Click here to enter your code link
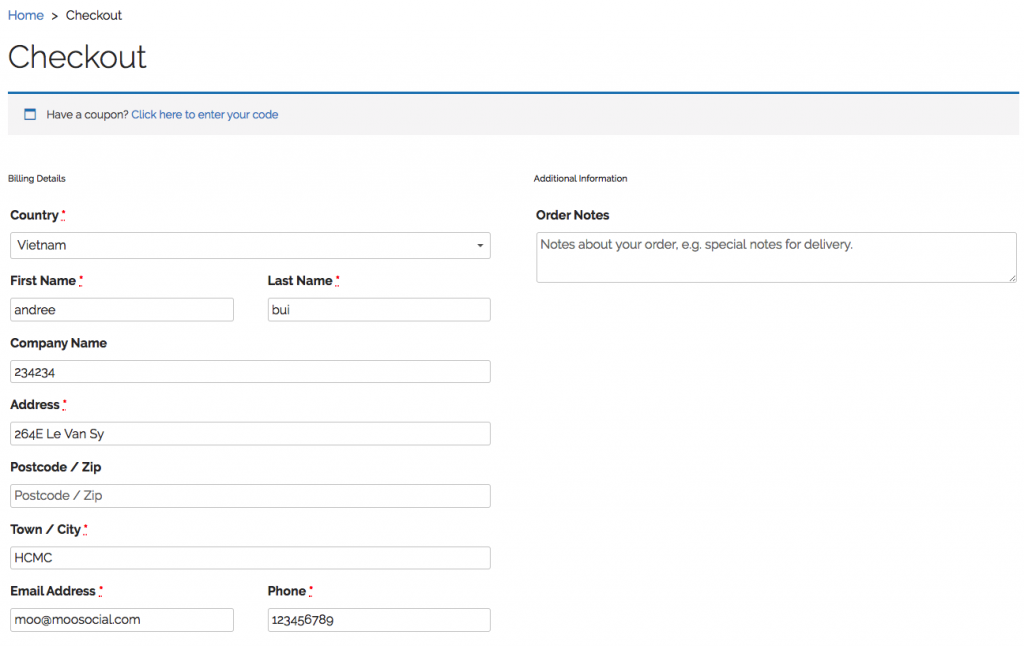The height and width of the screenshot is (646, 1024). [204, 114]
